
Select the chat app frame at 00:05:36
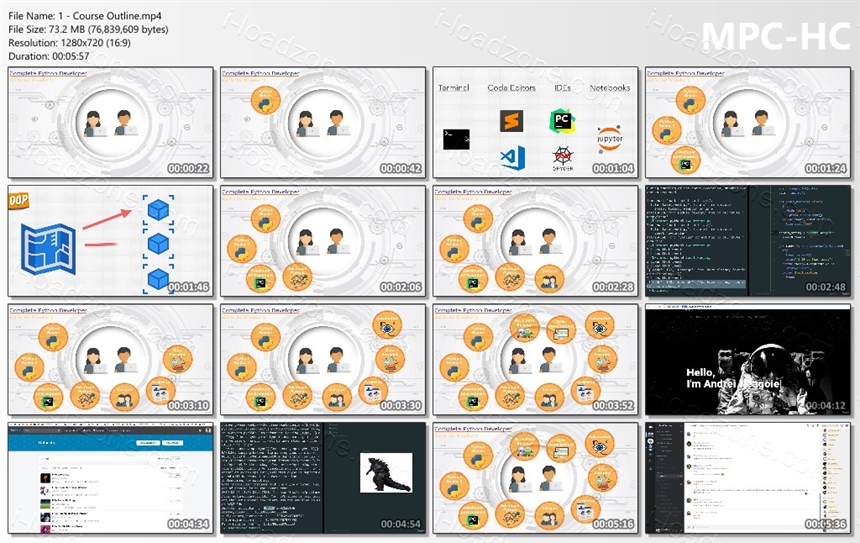(x=748, y=478)
